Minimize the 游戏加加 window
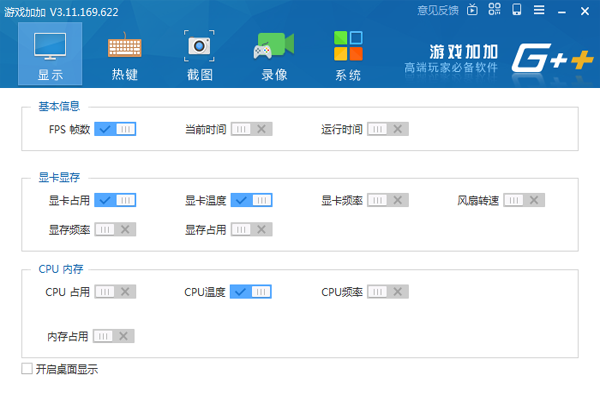The width and height of the screenshot is (600, 400). click(562, 11)
